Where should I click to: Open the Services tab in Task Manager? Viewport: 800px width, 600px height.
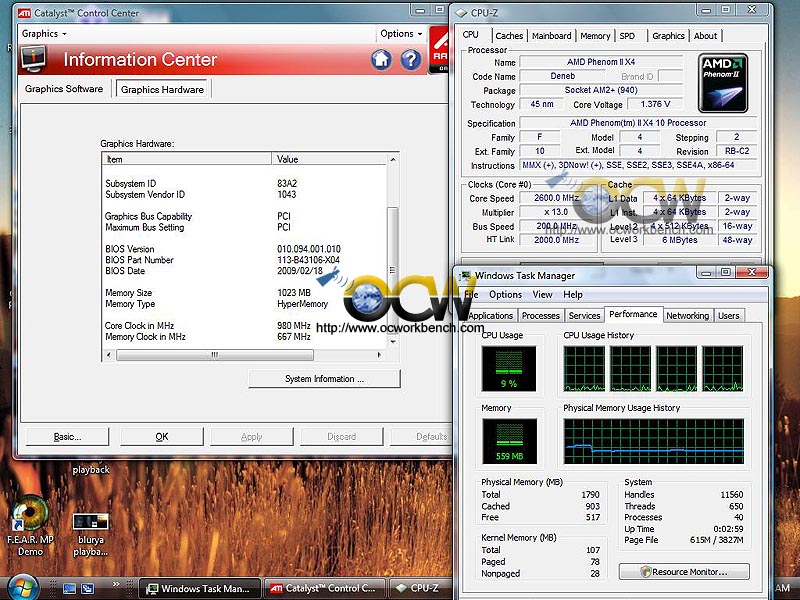[x=584, y=316]
